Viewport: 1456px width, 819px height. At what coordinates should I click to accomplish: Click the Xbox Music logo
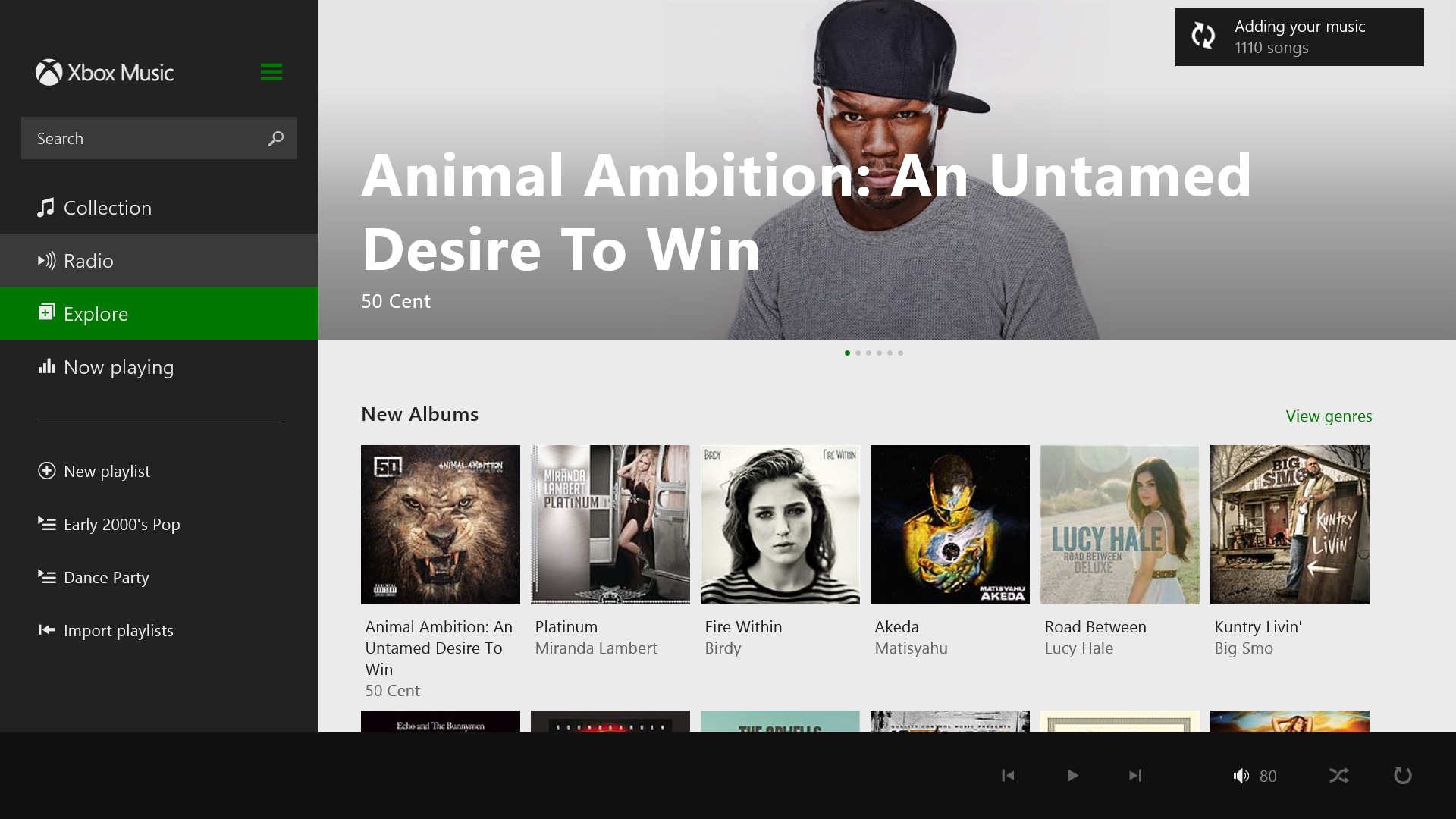tap(105, 73)
